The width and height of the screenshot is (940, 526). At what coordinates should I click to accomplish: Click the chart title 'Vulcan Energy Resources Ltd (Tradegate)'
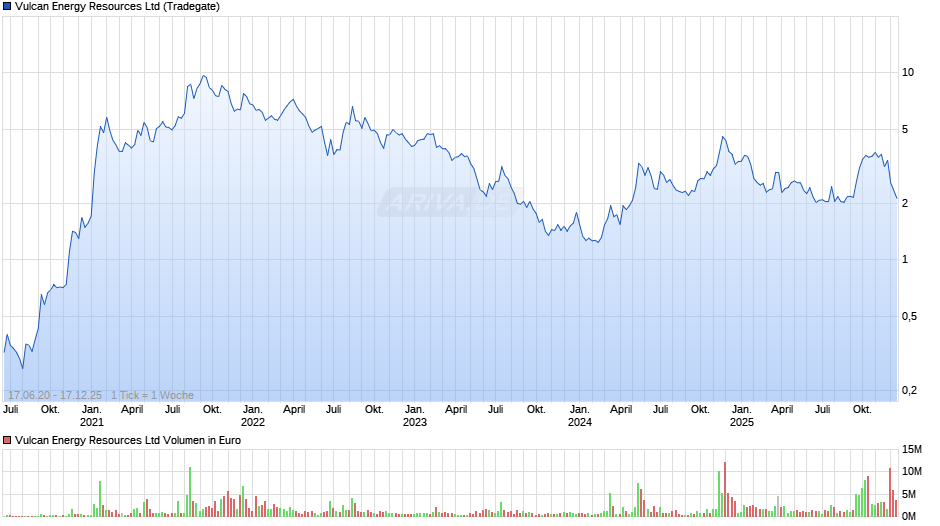coord(118,7)
